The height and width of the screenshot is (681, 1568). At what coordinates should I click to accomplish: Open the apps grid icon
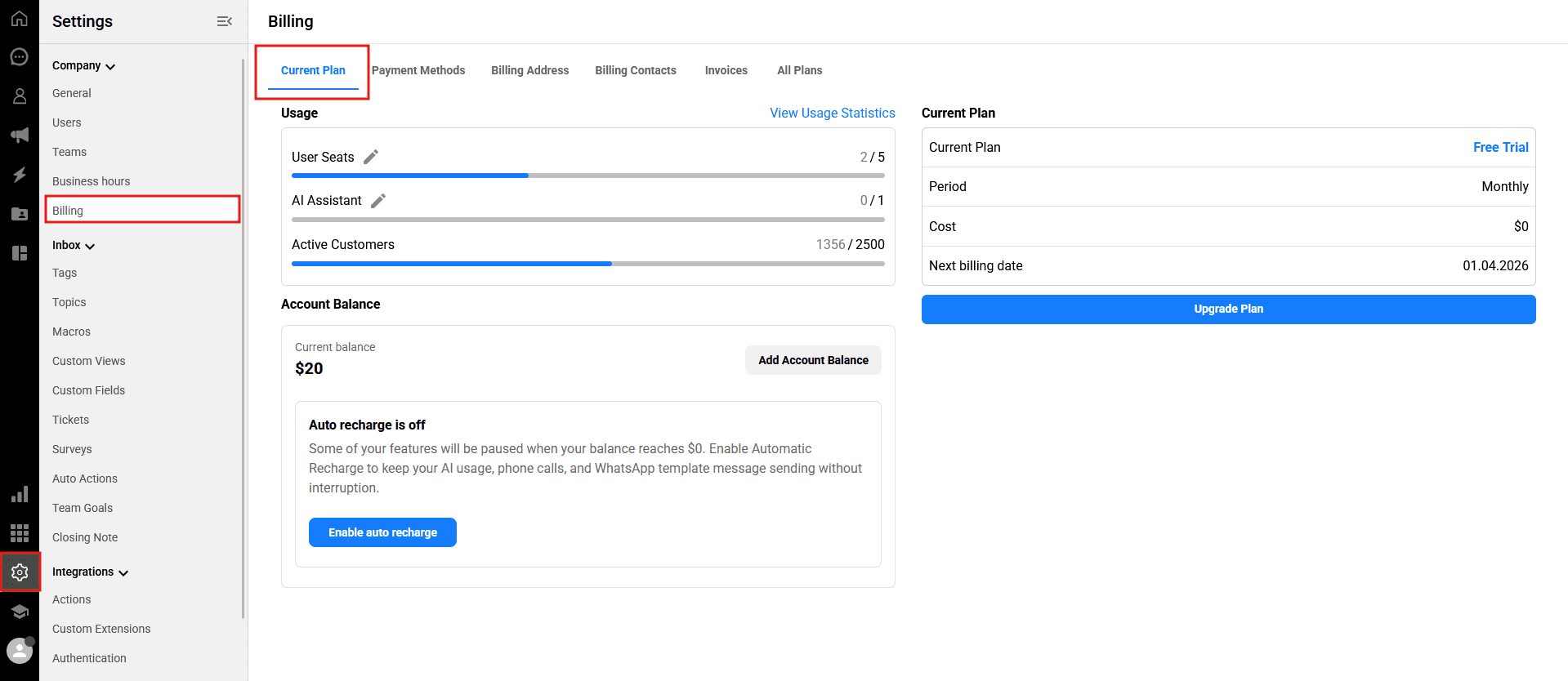click(x=20, y=533)
